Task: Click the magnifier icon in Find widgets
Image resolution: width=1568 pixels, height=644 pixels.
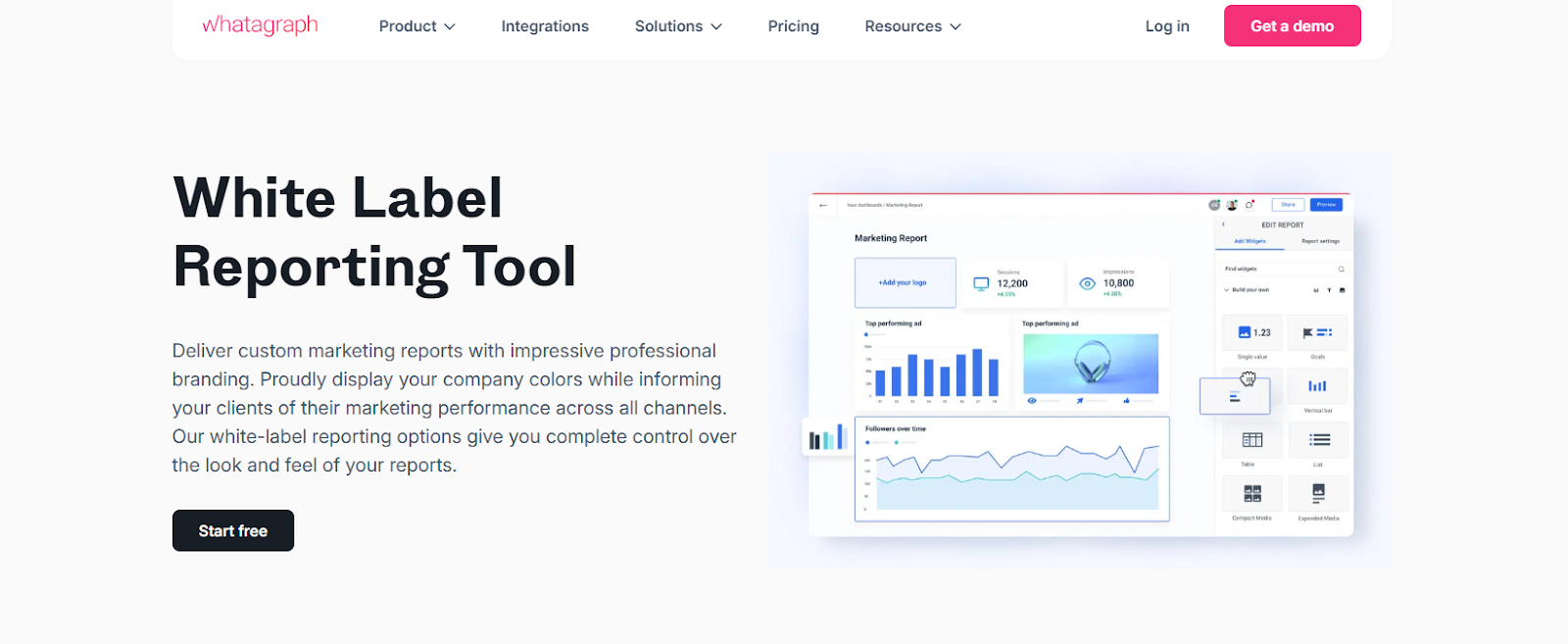Action: pyautogui.click(x=1342, y=269)
